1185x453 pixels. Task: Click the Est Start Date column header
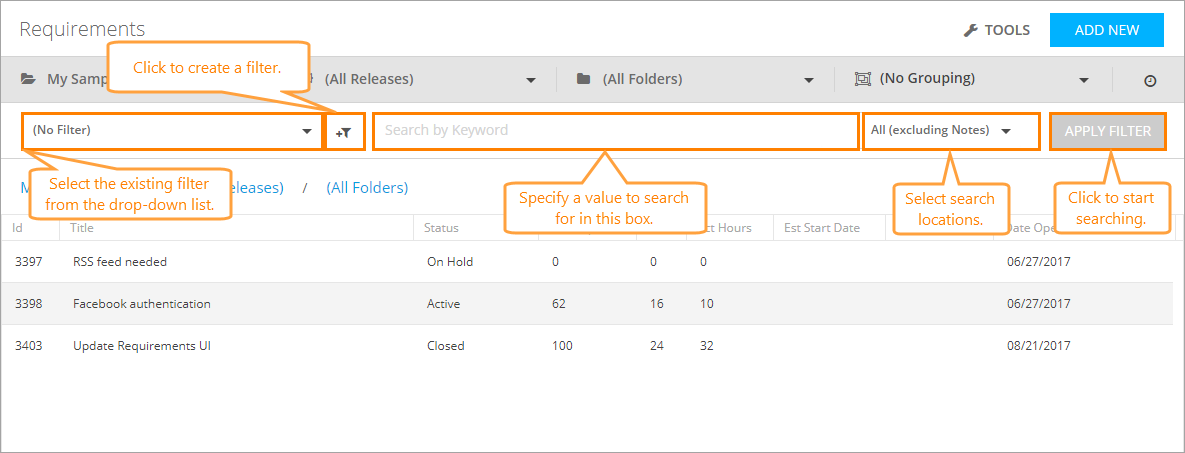pos(821,228)
